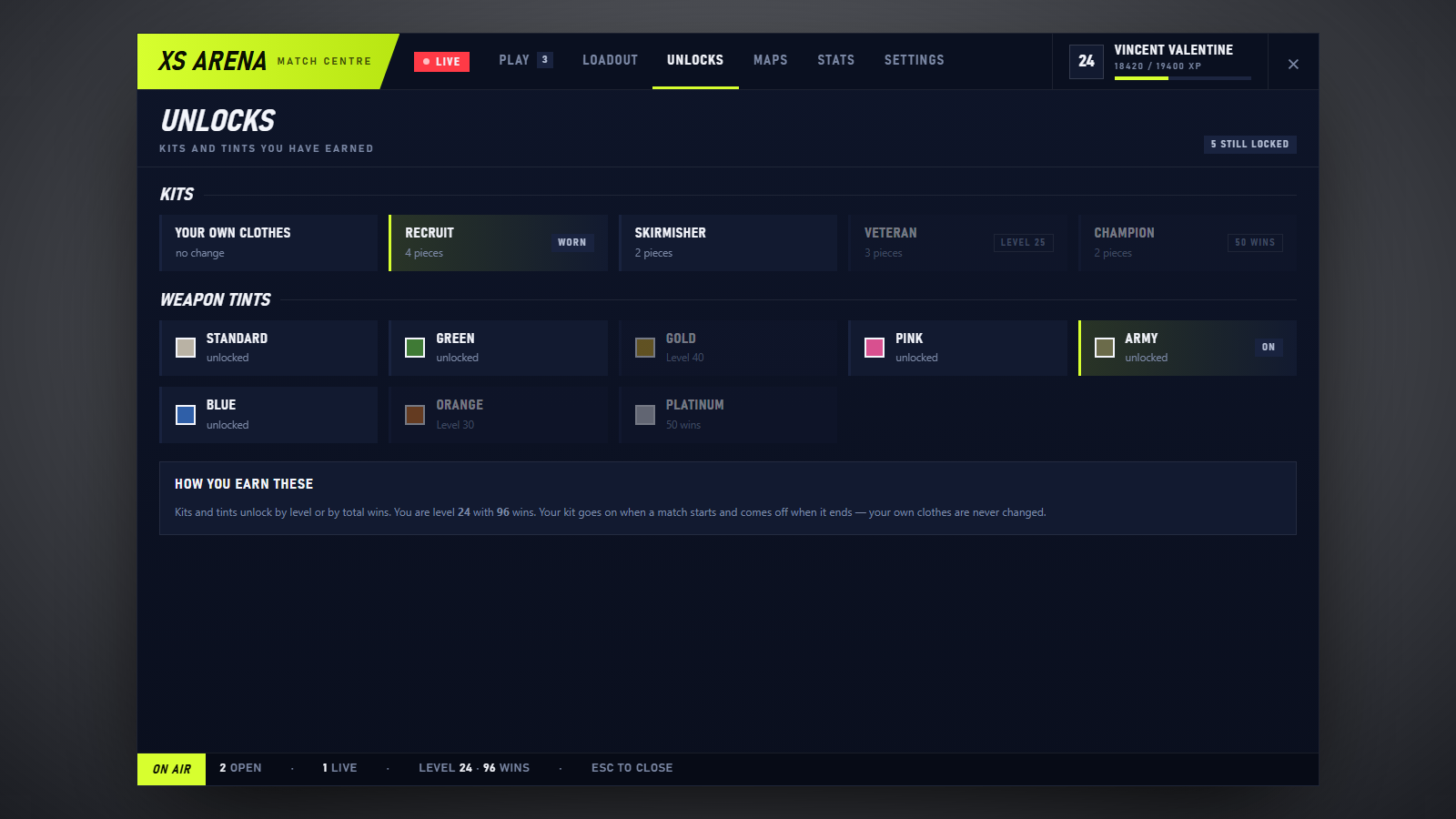This screenshot has width=1456, height=819.
Task: Click the 5 Still Locked badge
Action: click(1249, 144)
